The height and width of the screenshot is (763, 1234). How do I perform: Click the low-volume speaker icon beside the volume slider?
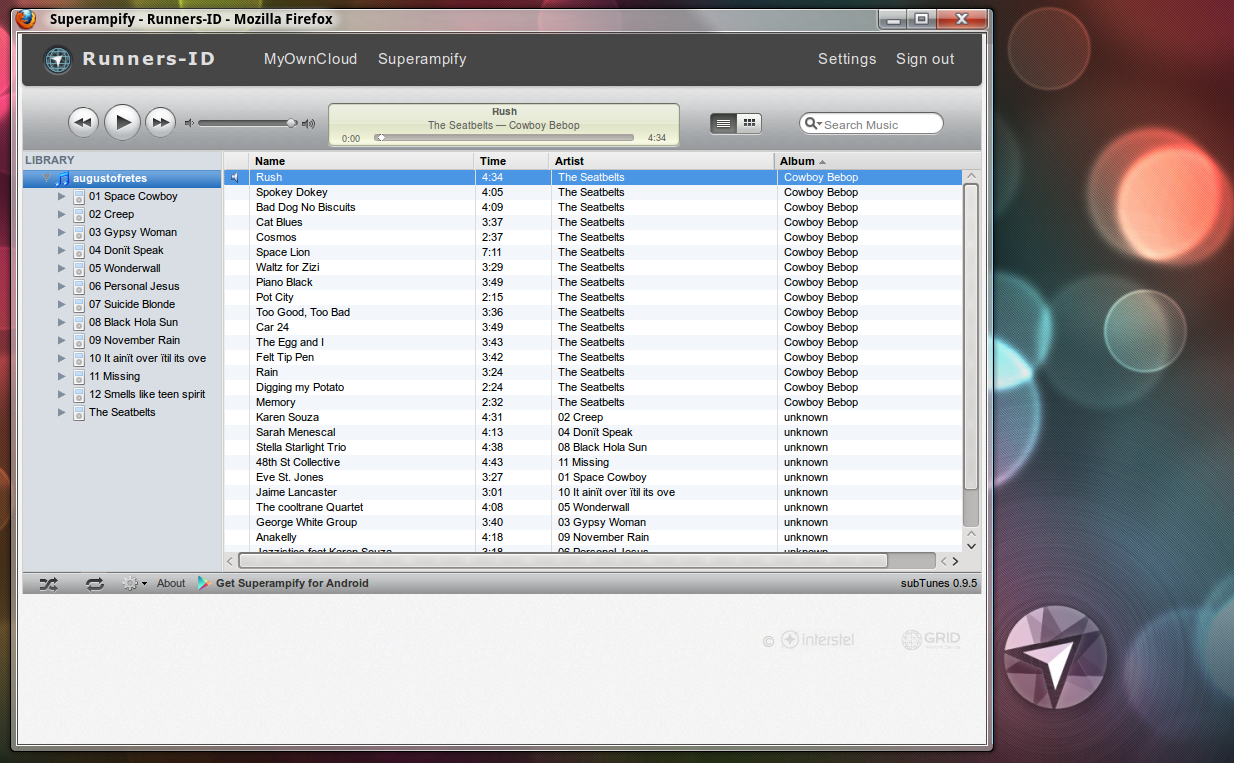188,123
